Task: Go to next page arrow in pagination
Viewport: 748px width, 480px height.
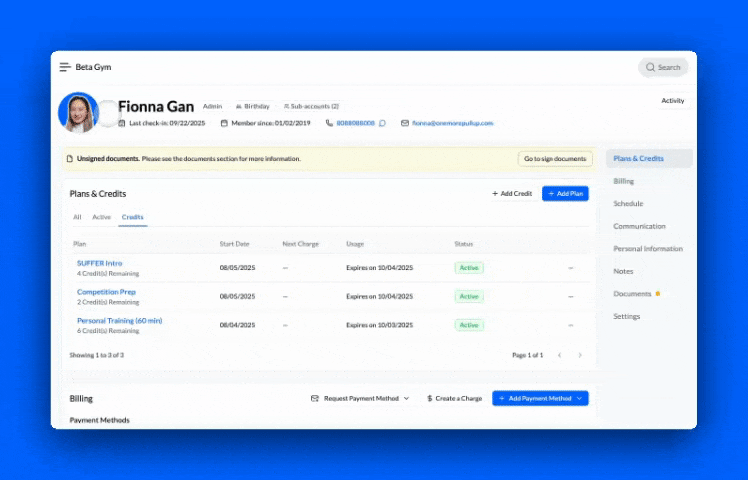Action: tap(580, 355)
